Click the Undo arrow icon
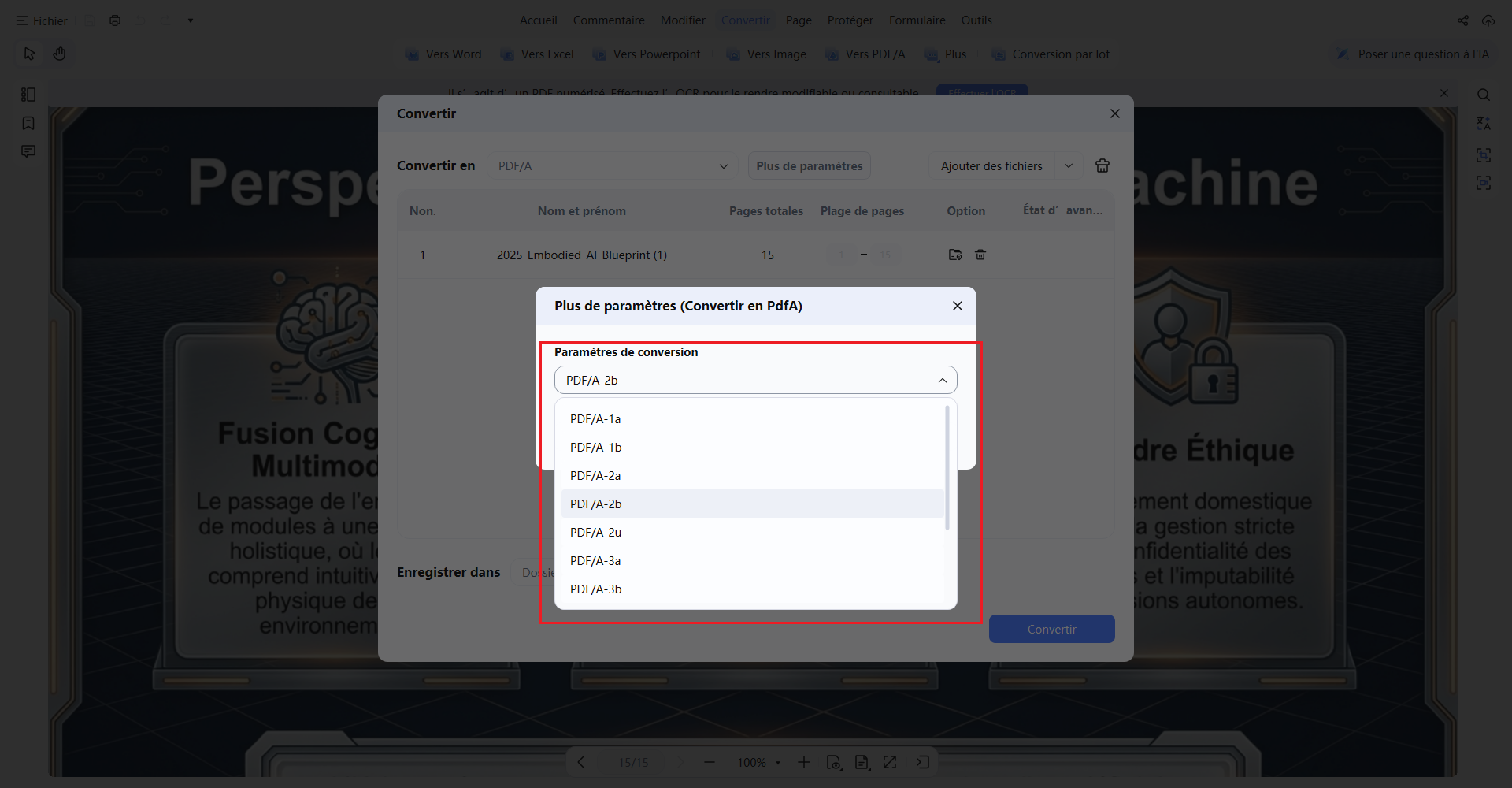This screenshot has height=788, width=1512. pos(140,20)
